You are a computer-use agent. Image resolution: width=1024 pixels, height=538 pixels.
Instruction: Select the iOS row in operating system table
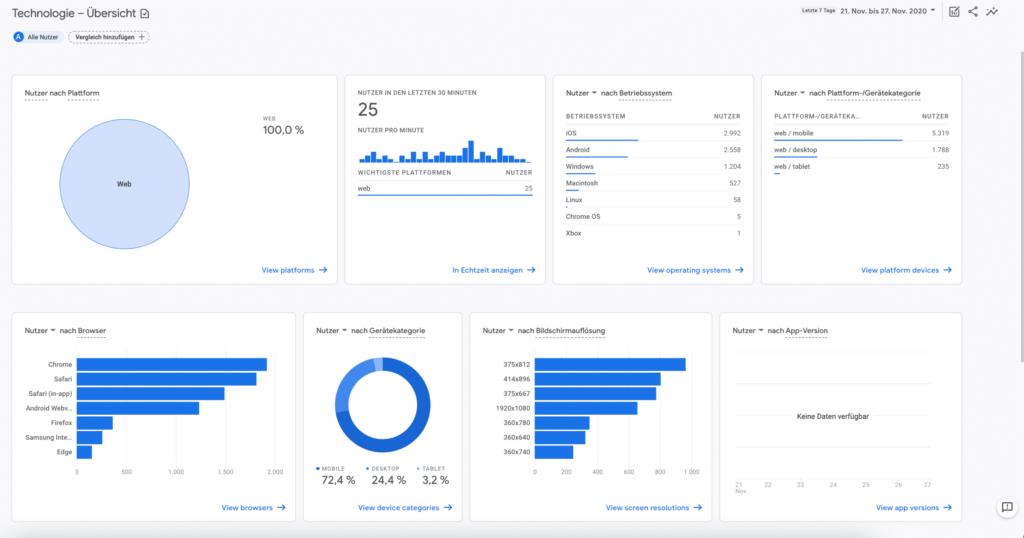(x=652, y=132)
